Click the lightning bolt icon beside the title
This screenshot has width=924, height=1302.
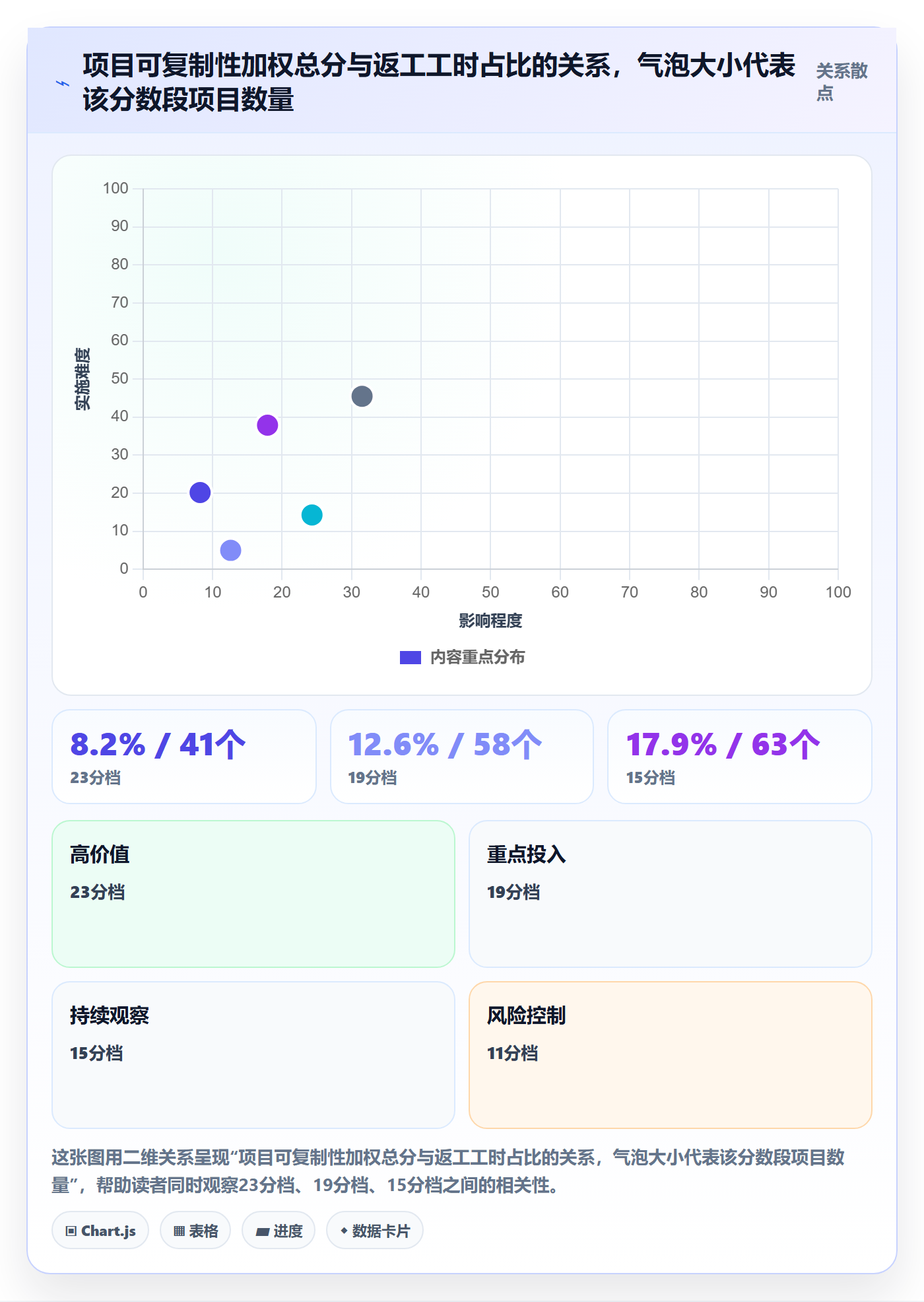click(63, 83)
